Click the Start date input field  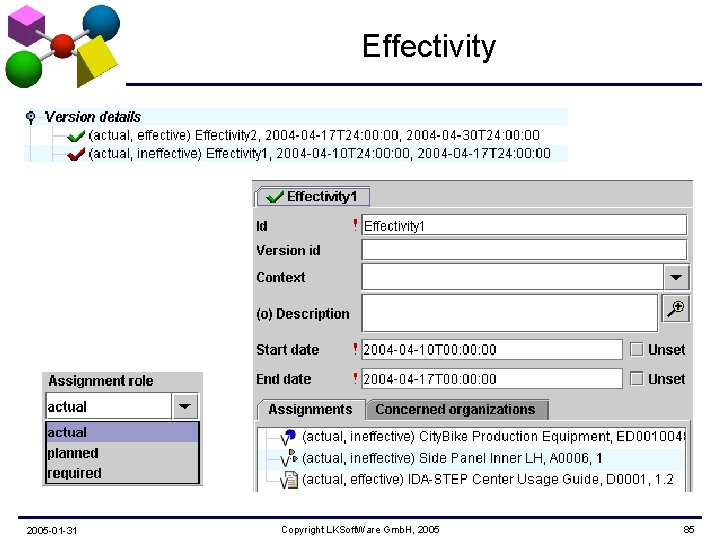[x=492, y=350]
